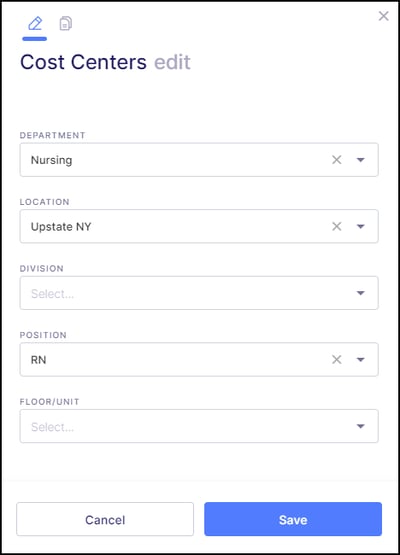Remove the RN position selection

pyautogui.click(x=337, y=360)
